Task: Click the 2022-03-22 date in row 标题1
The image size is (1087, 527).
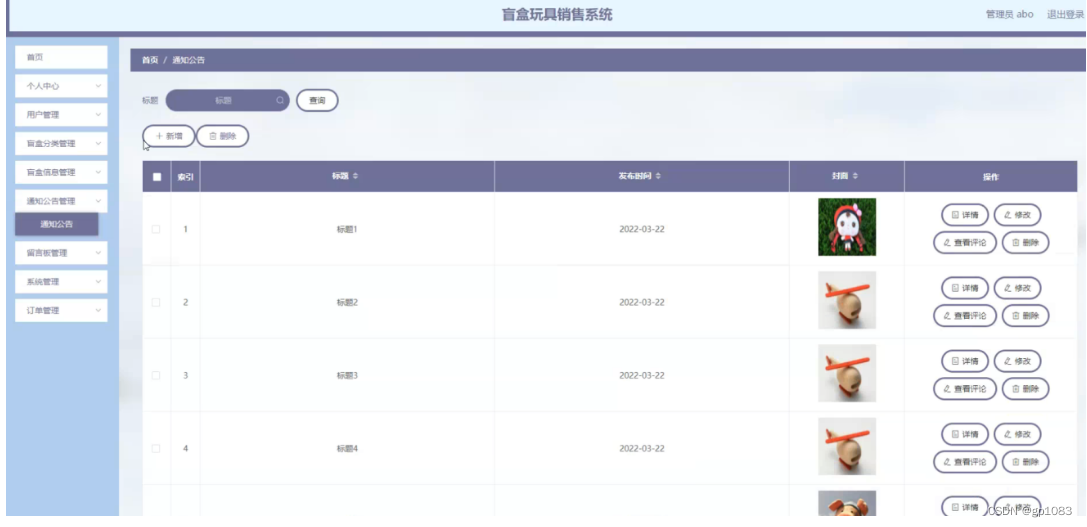Action: point(641,229)
